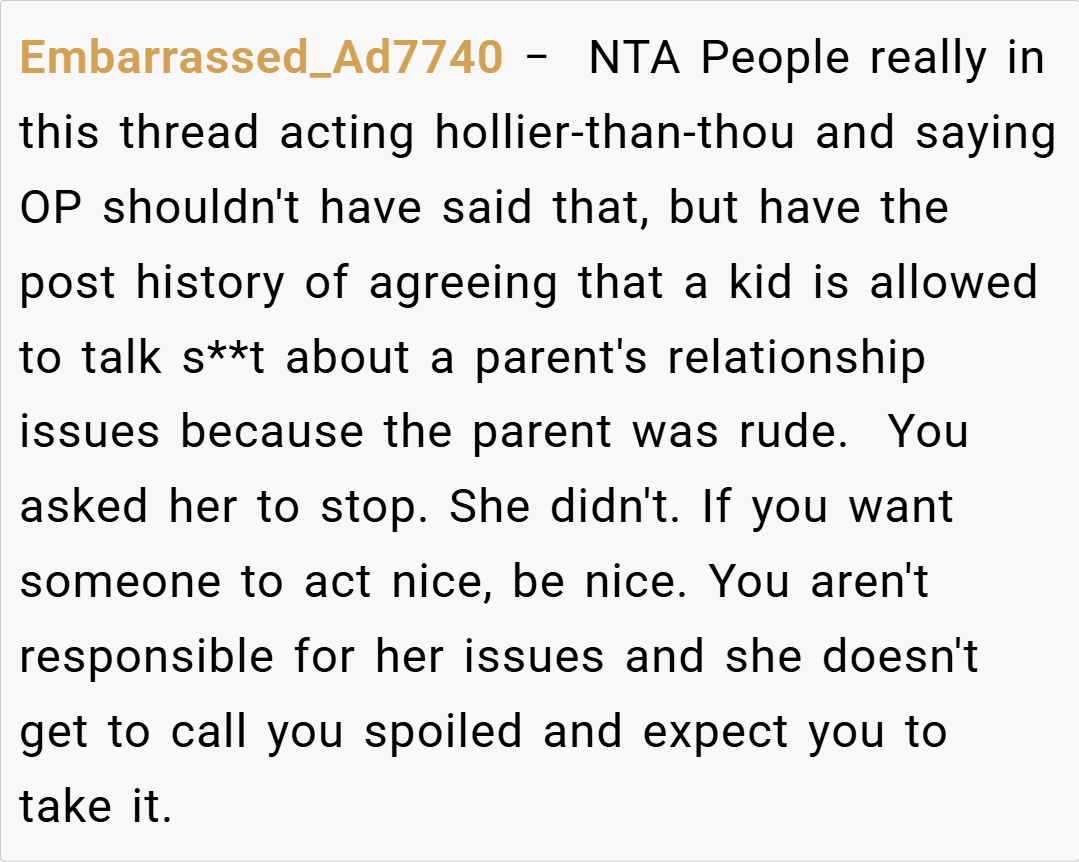Click the word 'relationship' in the comment
The width and height of the screenshot is (1079, 862).
[x=796, y=358]
